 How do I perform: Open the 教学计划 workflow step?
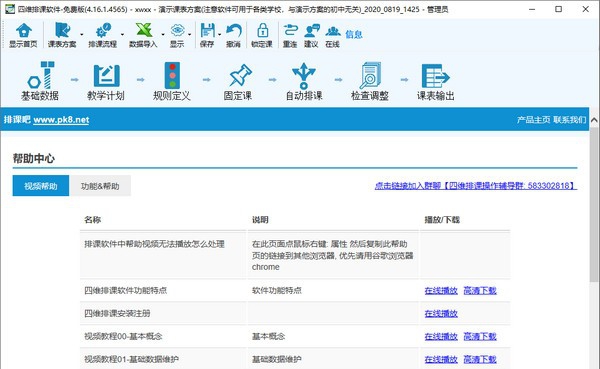106,82
